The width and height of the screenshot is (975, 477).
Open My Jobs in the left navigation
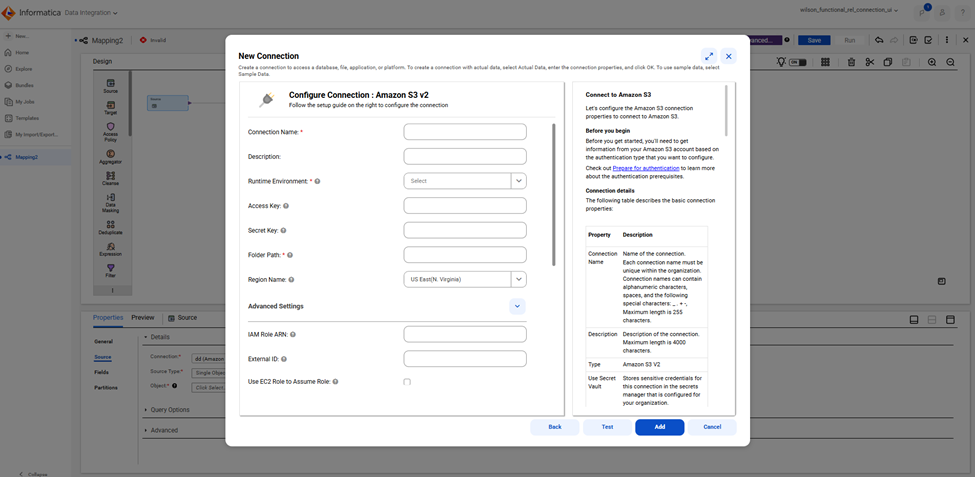pos(19,101)
